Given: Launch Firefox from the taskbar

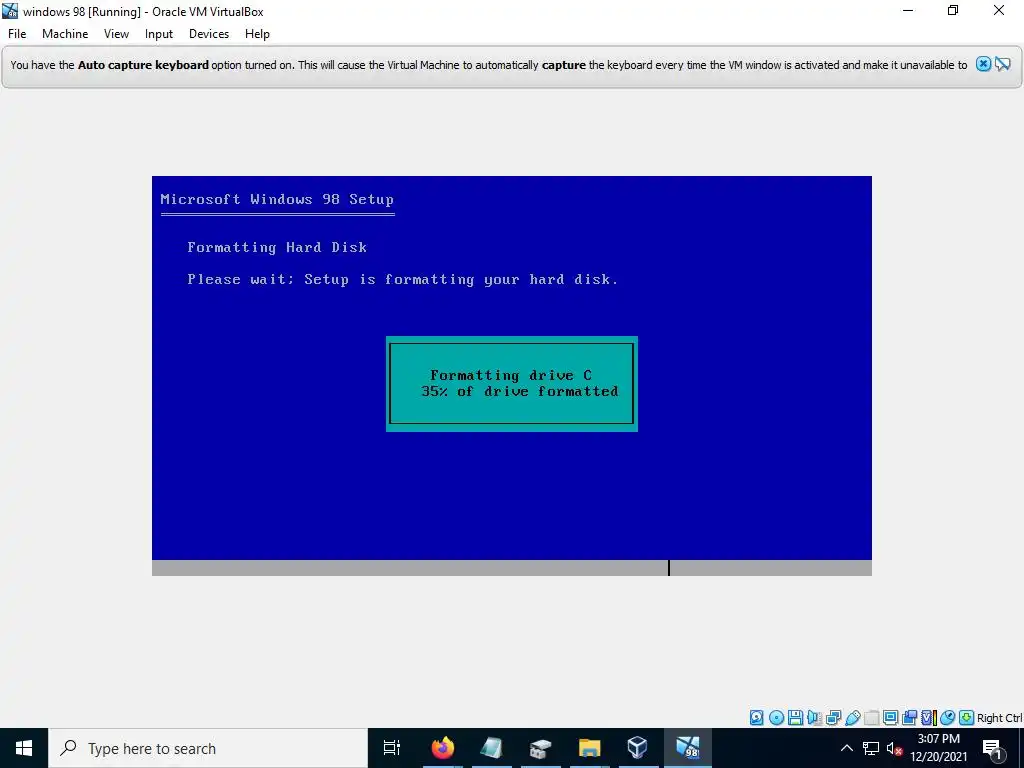Looking at the screenshot, I should point(443,748).
